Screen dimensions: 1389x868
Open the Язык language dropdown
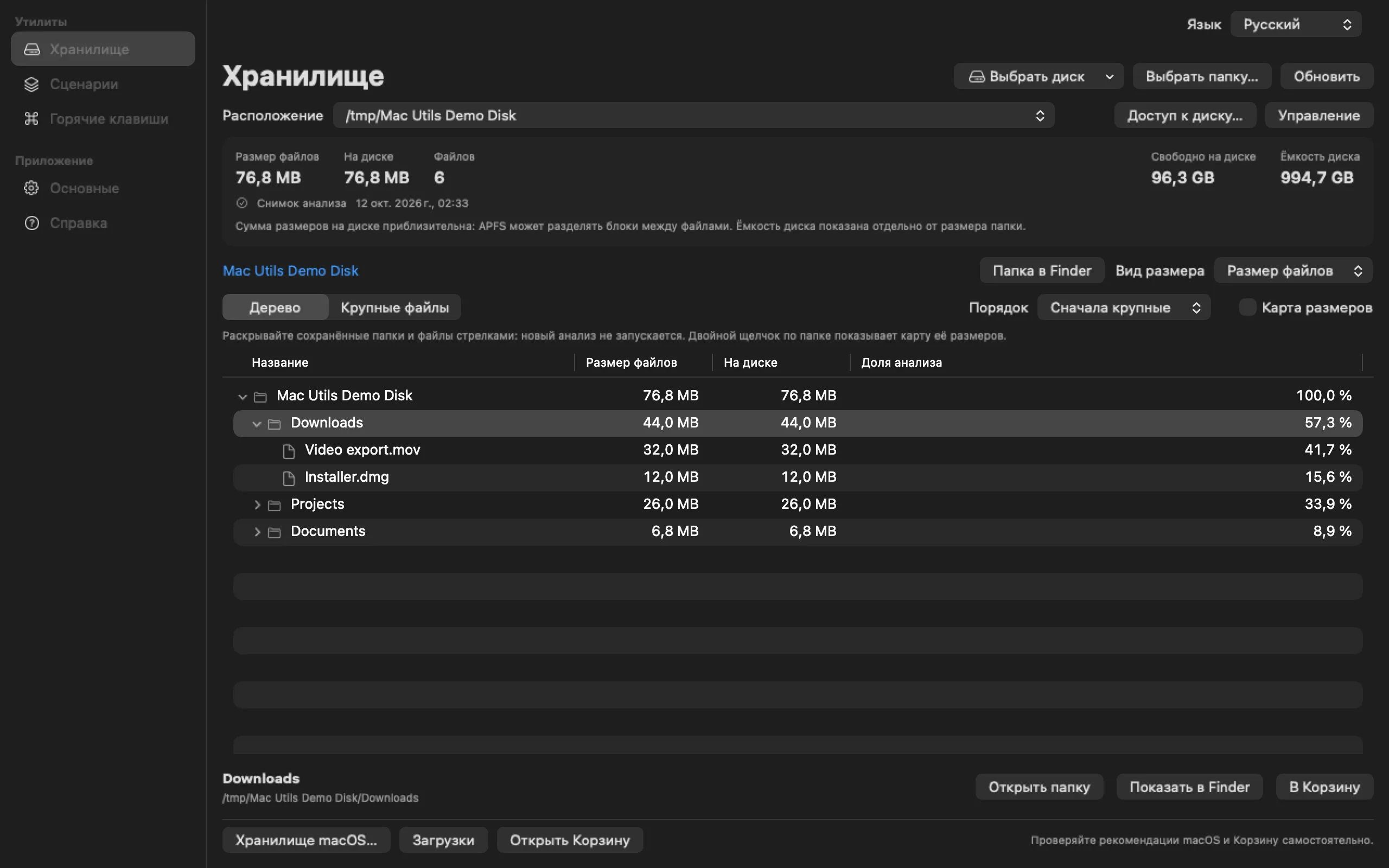(x=1296, y=24)
